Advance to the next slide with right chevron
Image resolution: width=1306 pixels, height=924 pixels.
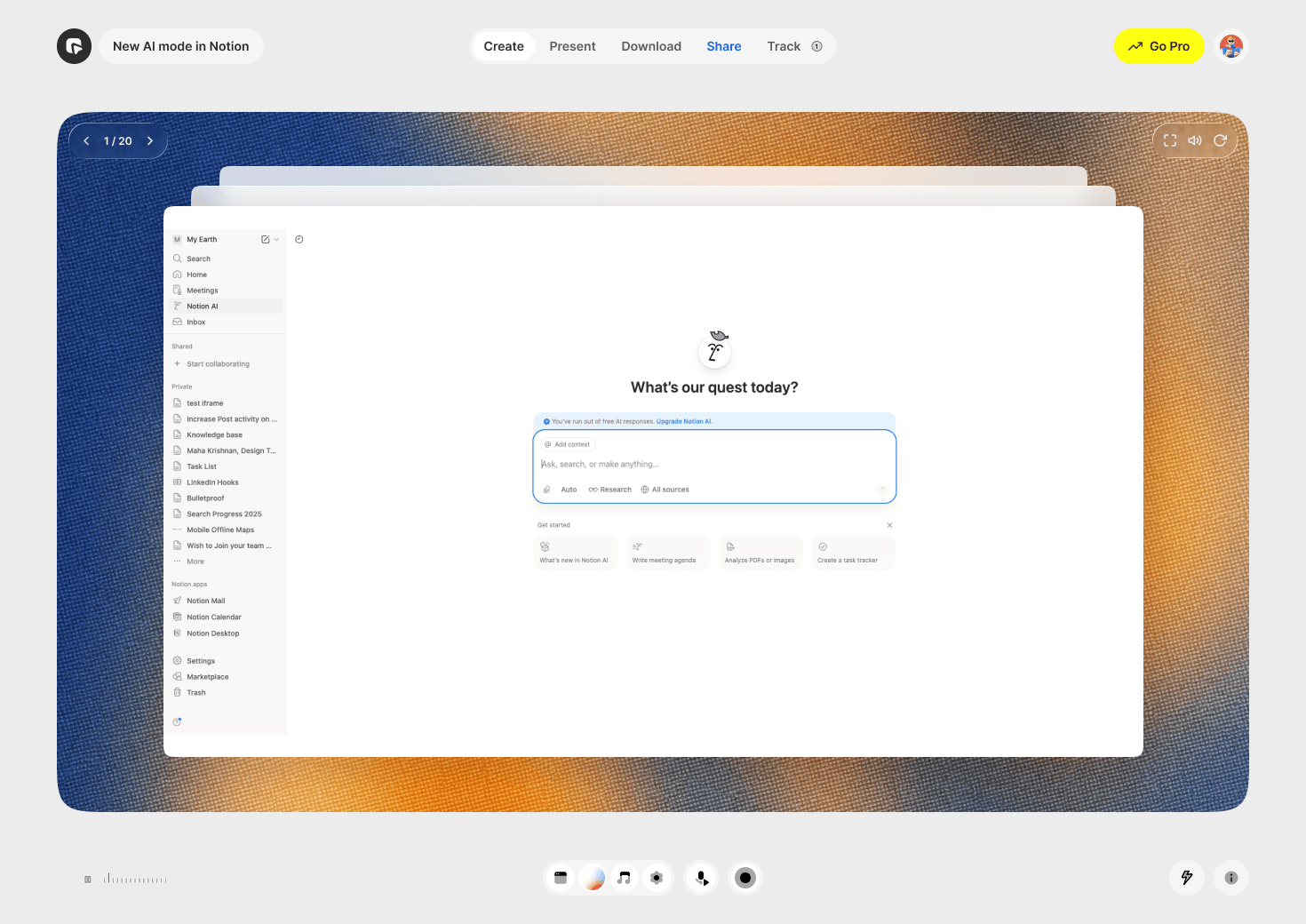150,141
